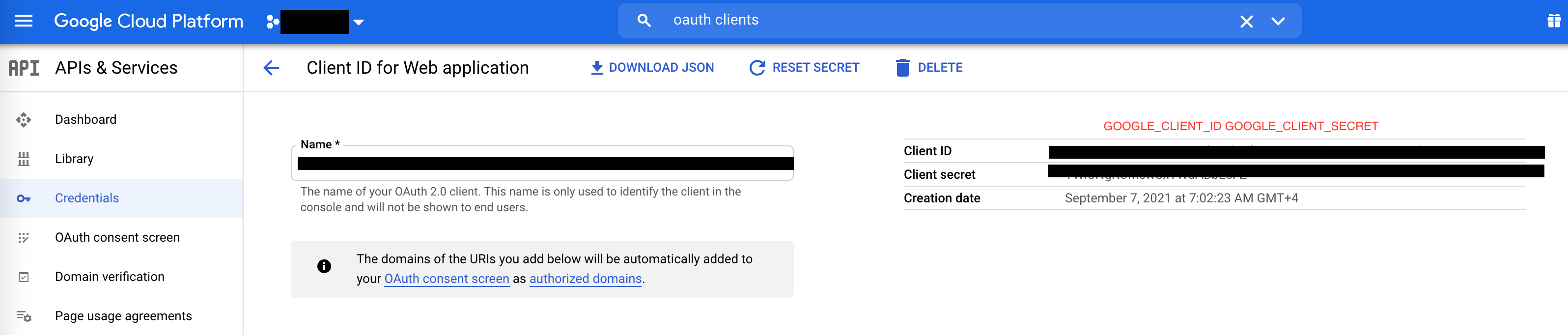This screenshot has height=335, width=1568.
Task: Click the reset secret refresh icon
Action: tap(757, 68)
